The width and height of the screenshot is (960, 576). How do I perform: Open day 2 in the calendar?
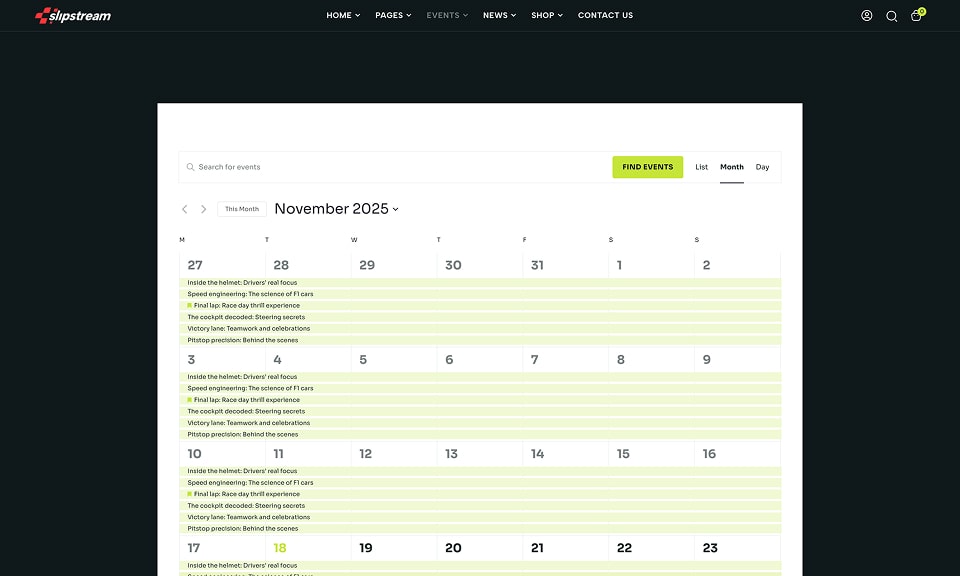coord(707,265)
